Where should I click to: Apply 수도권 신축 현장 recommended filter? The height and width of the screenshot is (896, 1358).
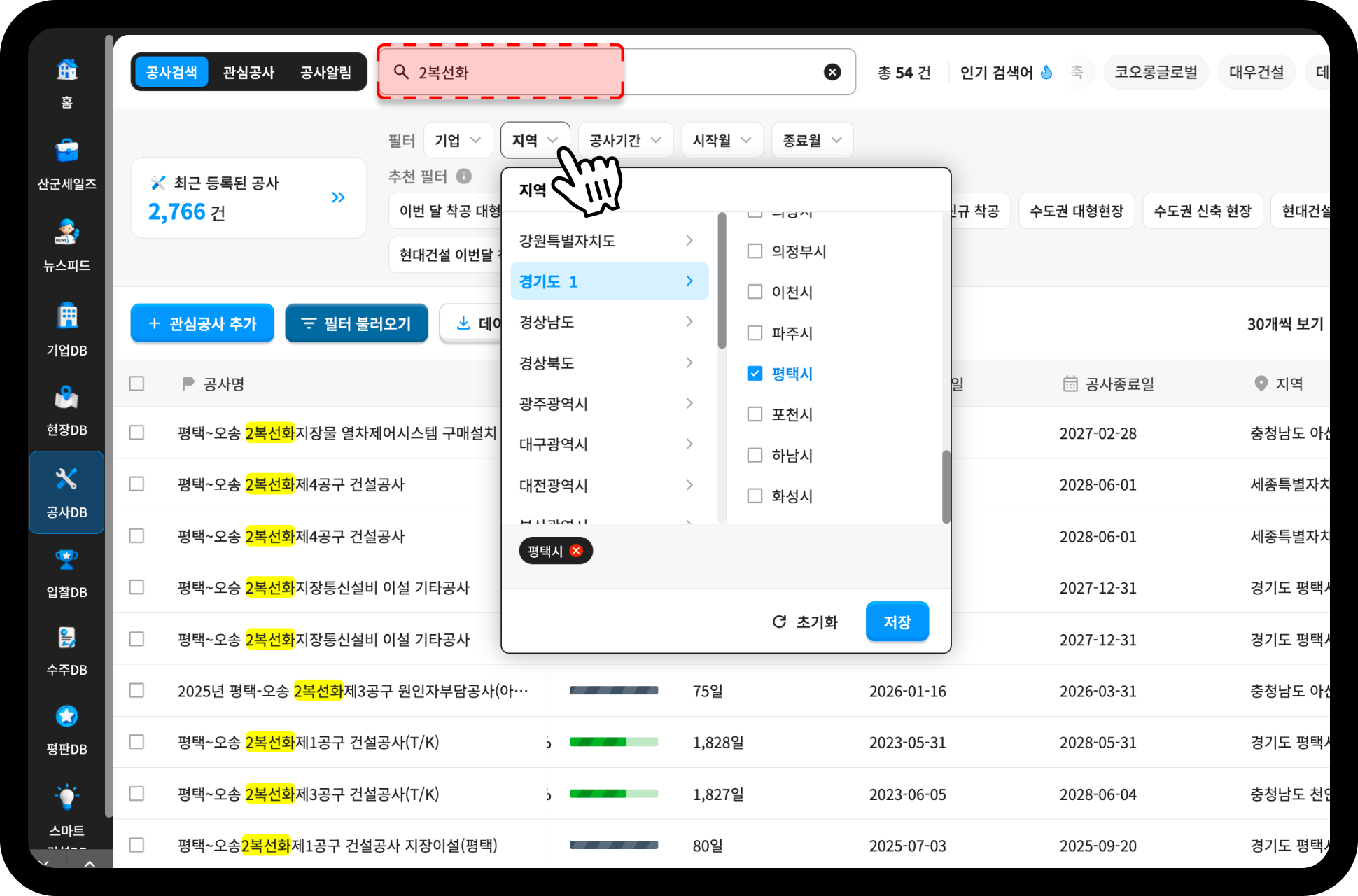point(1203,211)
